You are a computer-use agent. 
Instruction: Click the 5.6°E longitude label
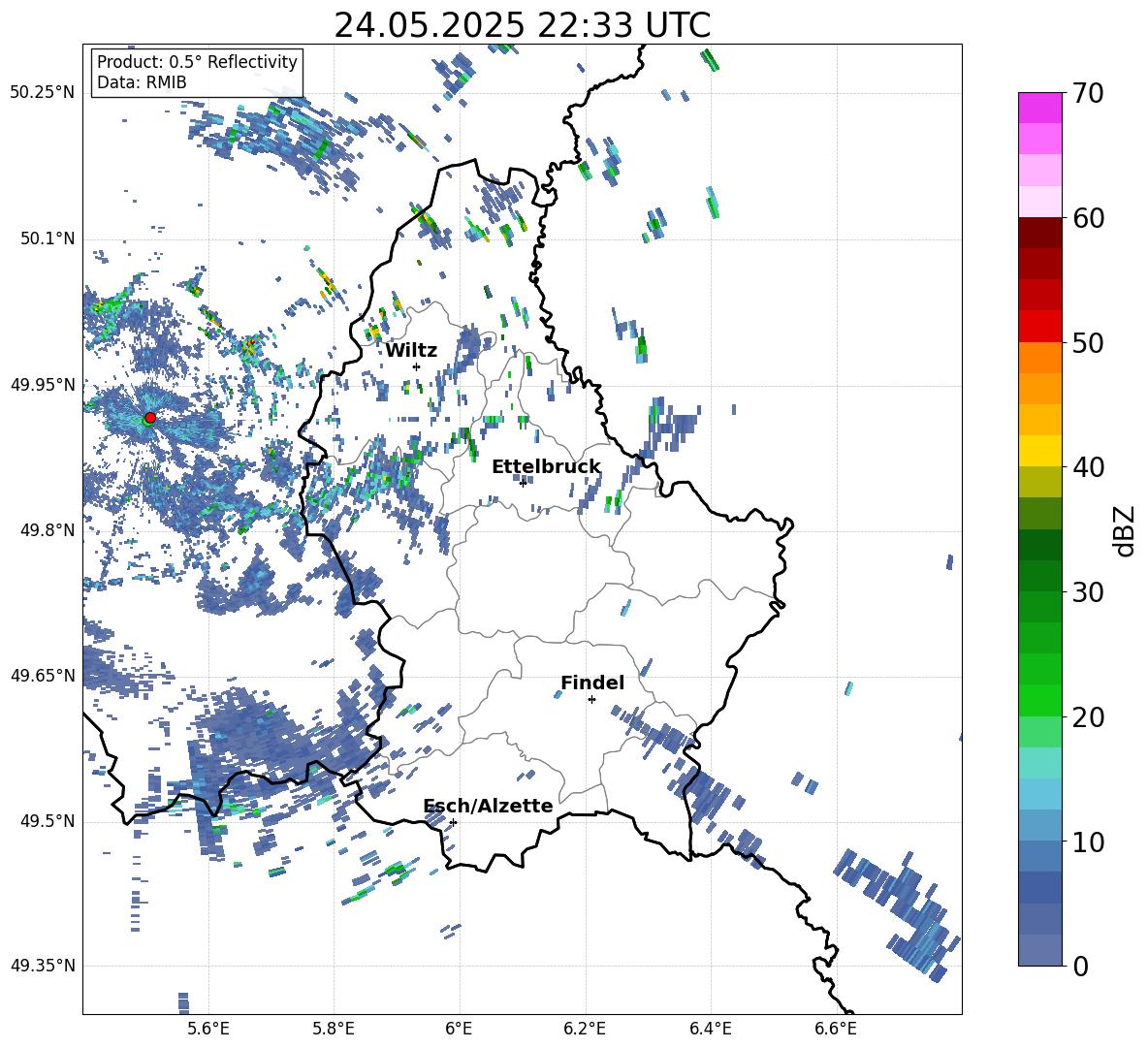(x=208, y=1029)
